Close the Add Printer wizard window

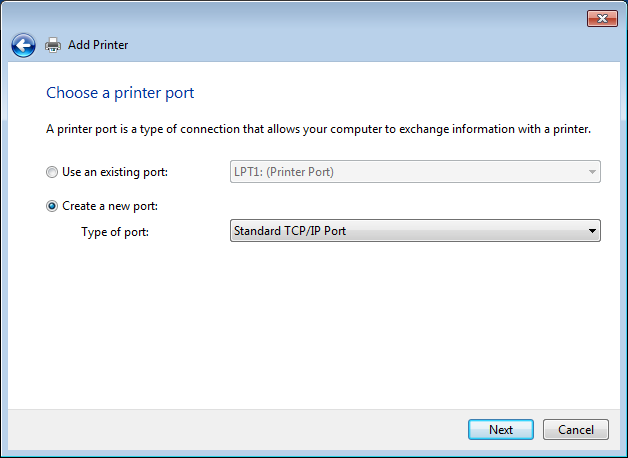click(x=600, y=18)
